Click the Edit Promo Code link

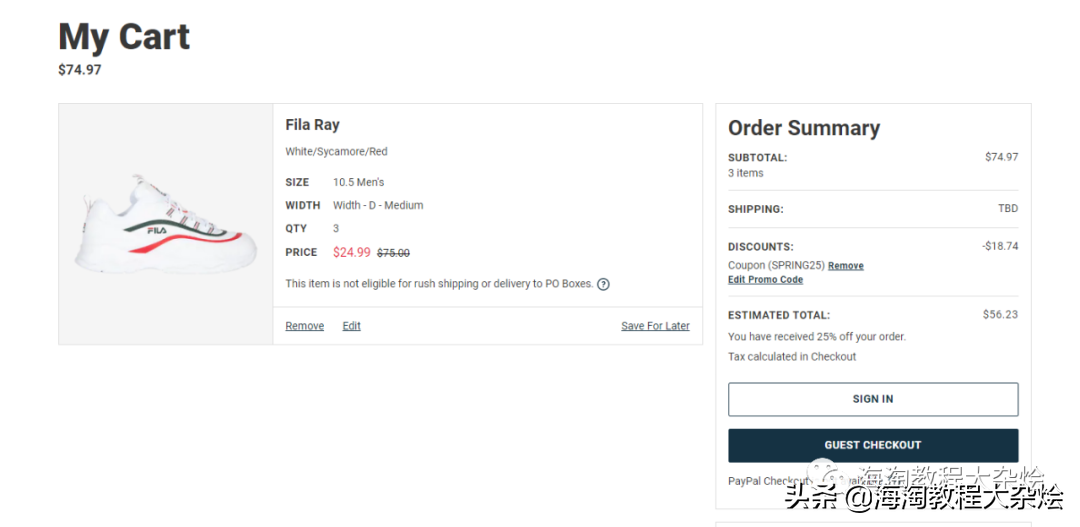pos(765,280)
